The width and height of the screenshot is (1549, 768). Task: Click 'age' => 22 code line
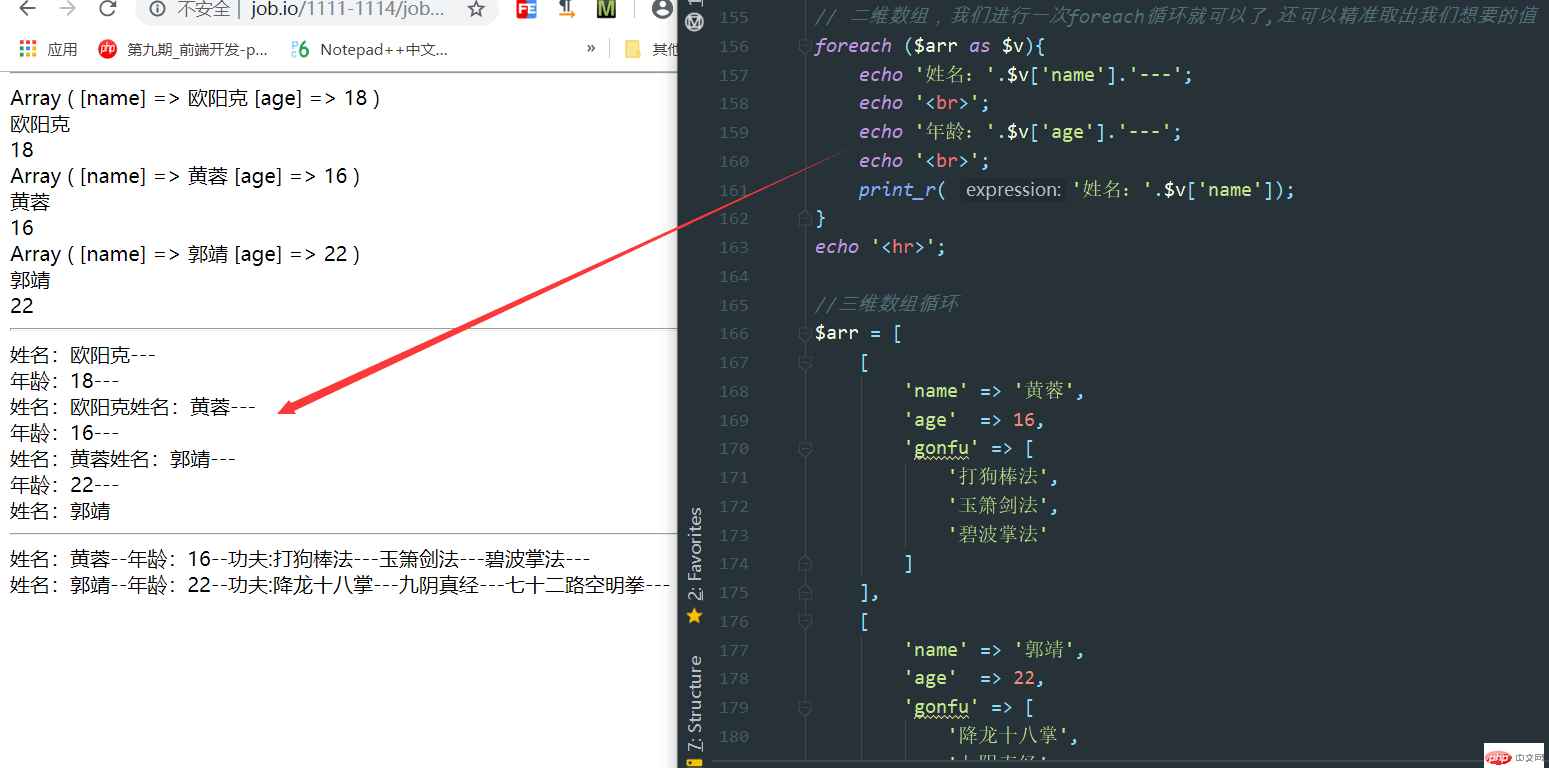[x=975, y=678]
